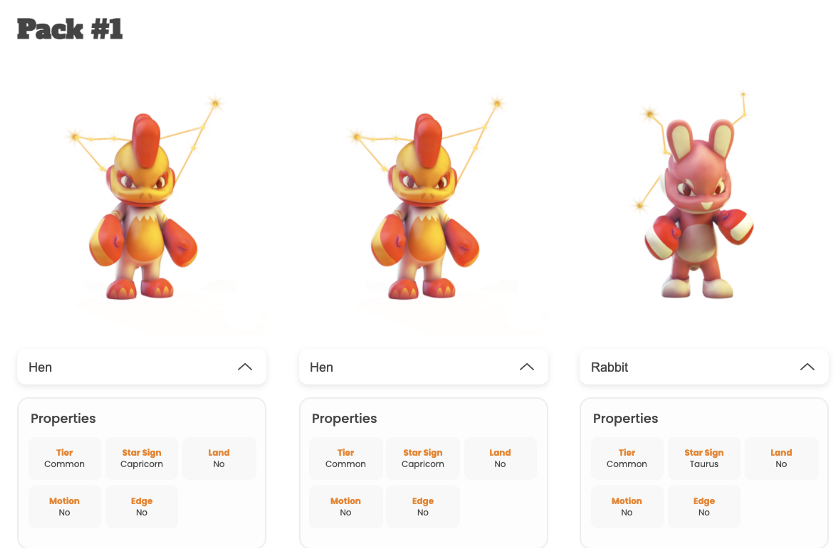The width and height of the screenshot is (840, 558).
Task: Click Rabbit's Edge property tile
Action: 704,507
